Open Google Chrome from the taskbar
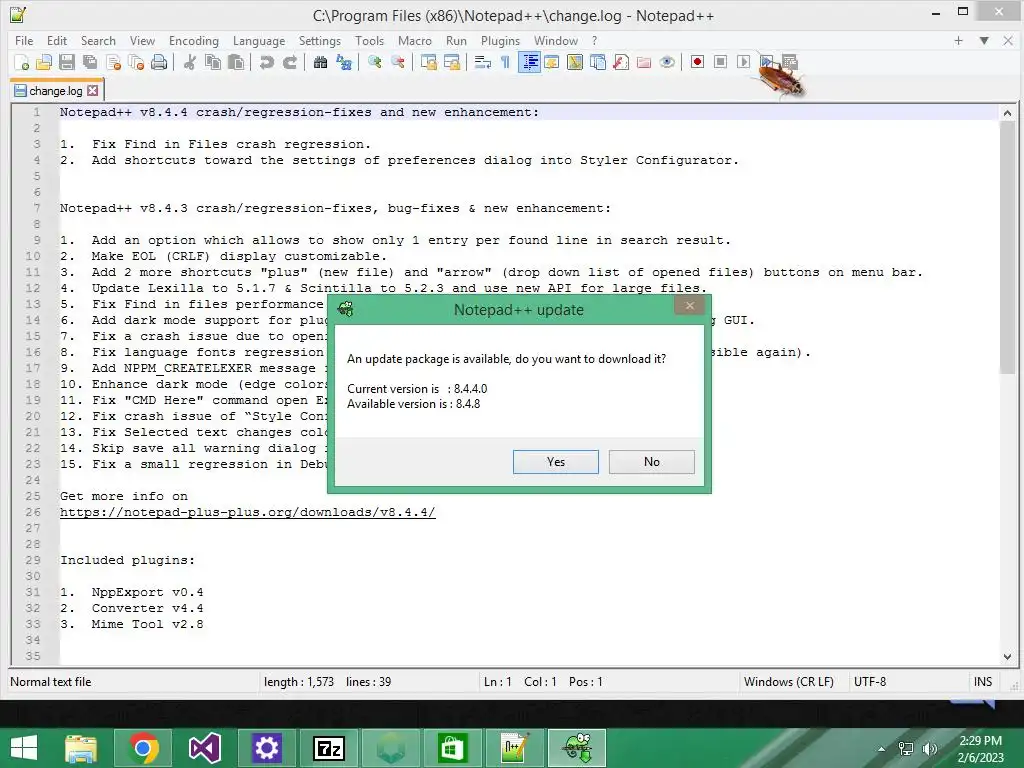 143,748
